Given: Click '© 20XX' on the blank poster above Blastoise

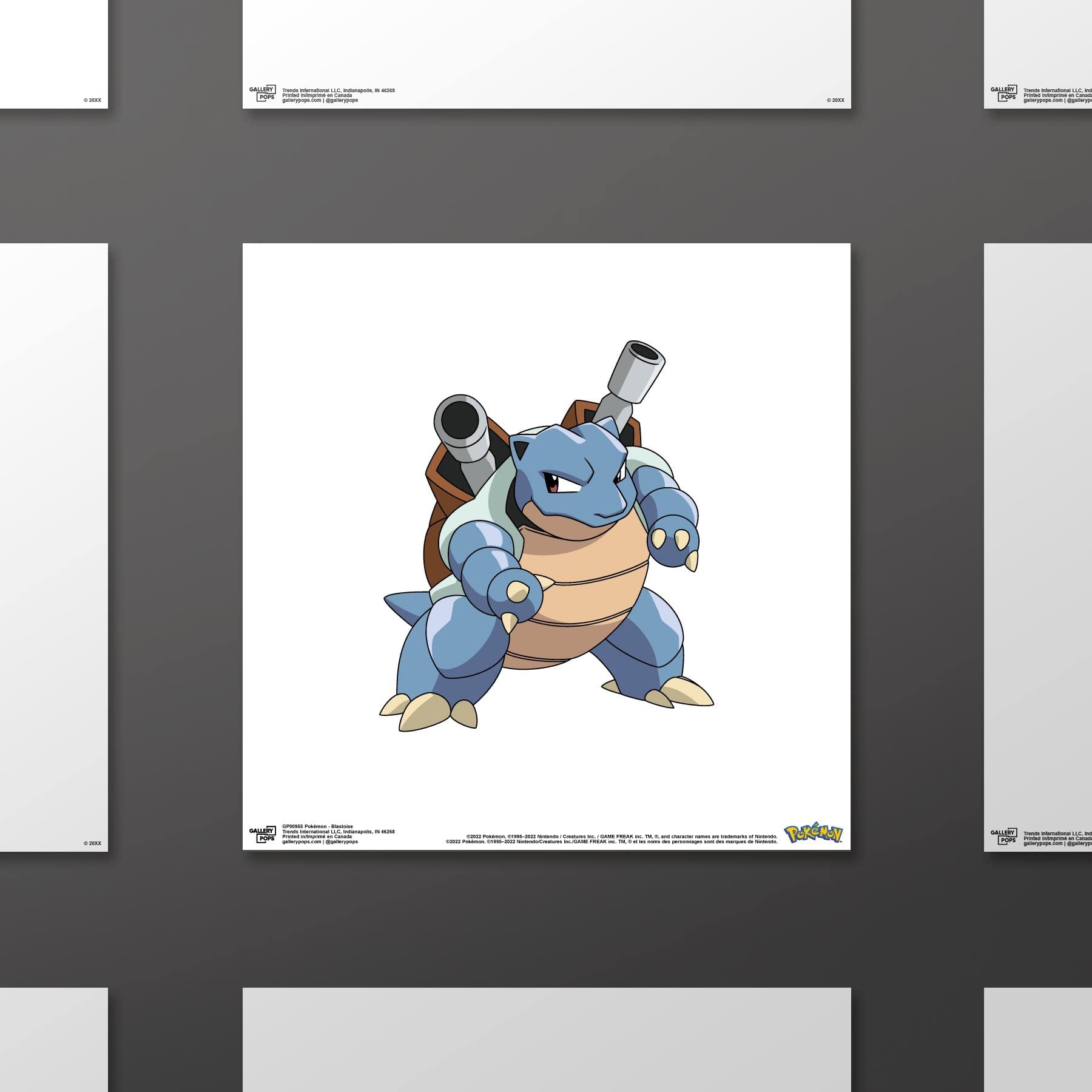Looking at the screenshot, I should point(835,100).
